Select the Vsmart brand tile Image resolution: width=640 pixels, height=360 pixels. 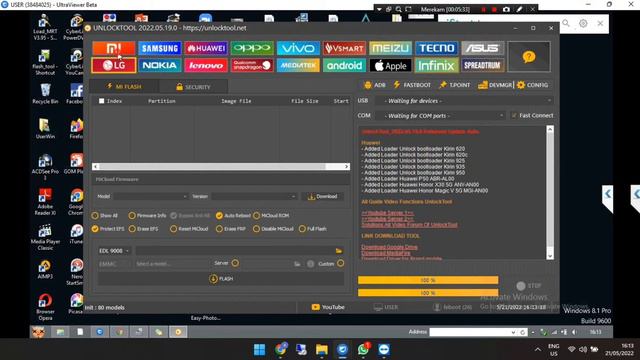pos(344,48)
